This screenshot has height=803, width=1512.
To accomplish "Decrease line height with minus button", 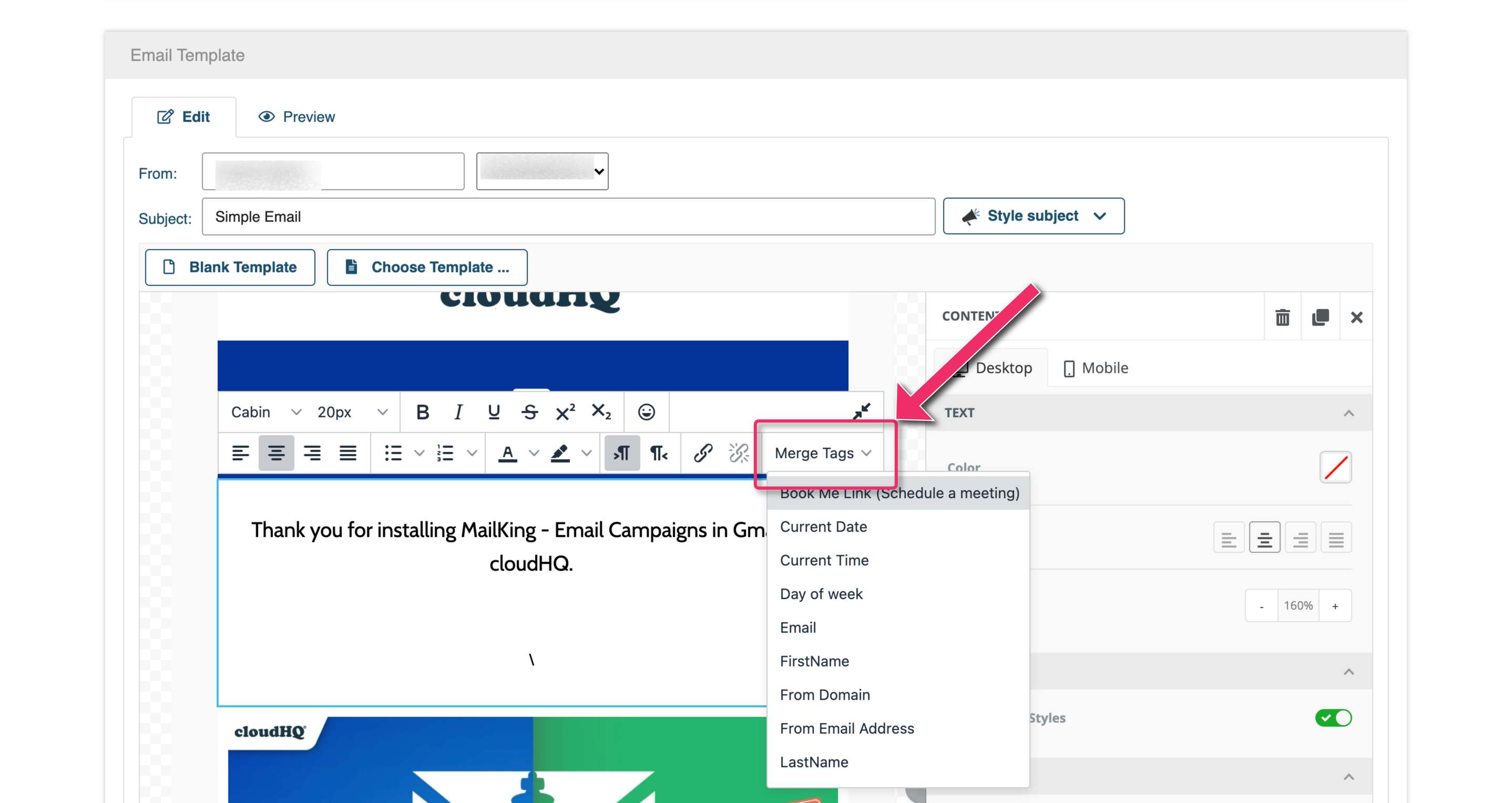I will tap(1261, 606).
